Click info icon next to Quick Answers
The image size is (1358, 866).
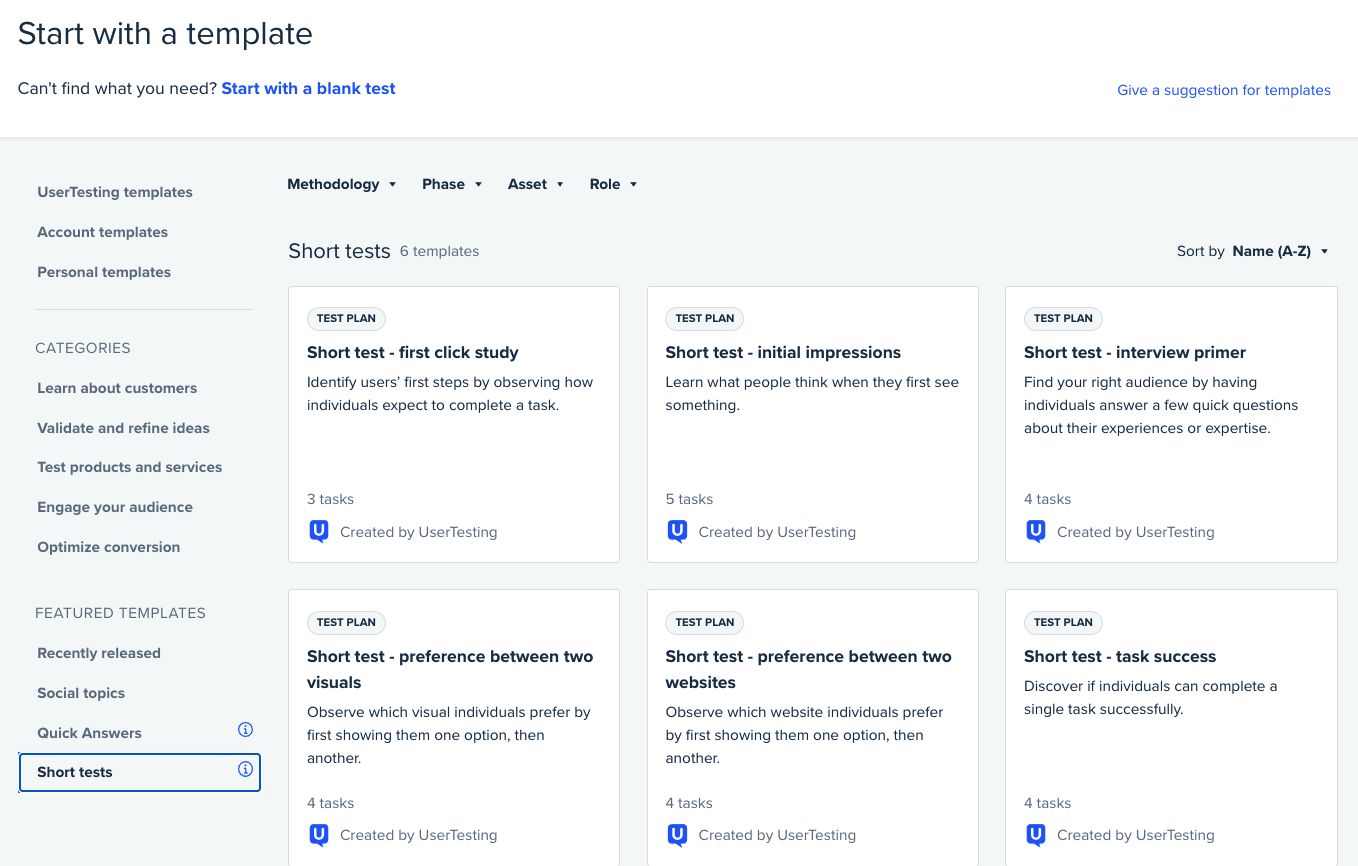click(245, 730)
